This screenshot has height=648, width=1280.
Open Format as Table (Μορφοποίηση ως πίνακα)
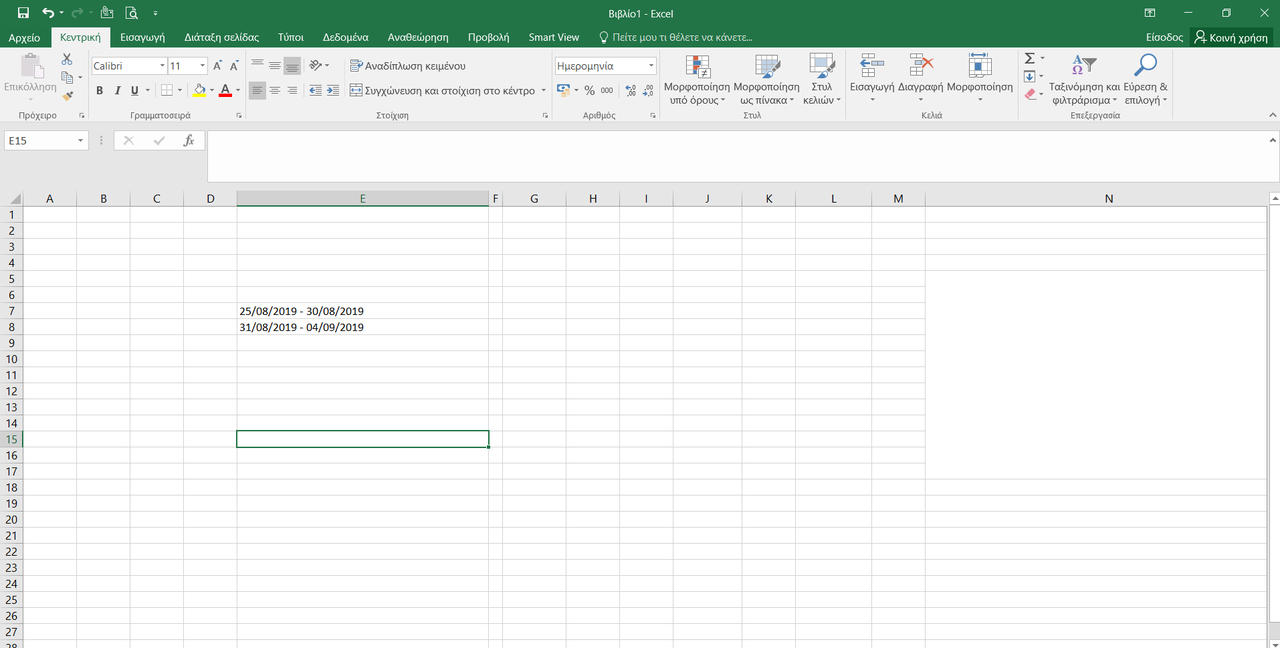tap(767, 79)
